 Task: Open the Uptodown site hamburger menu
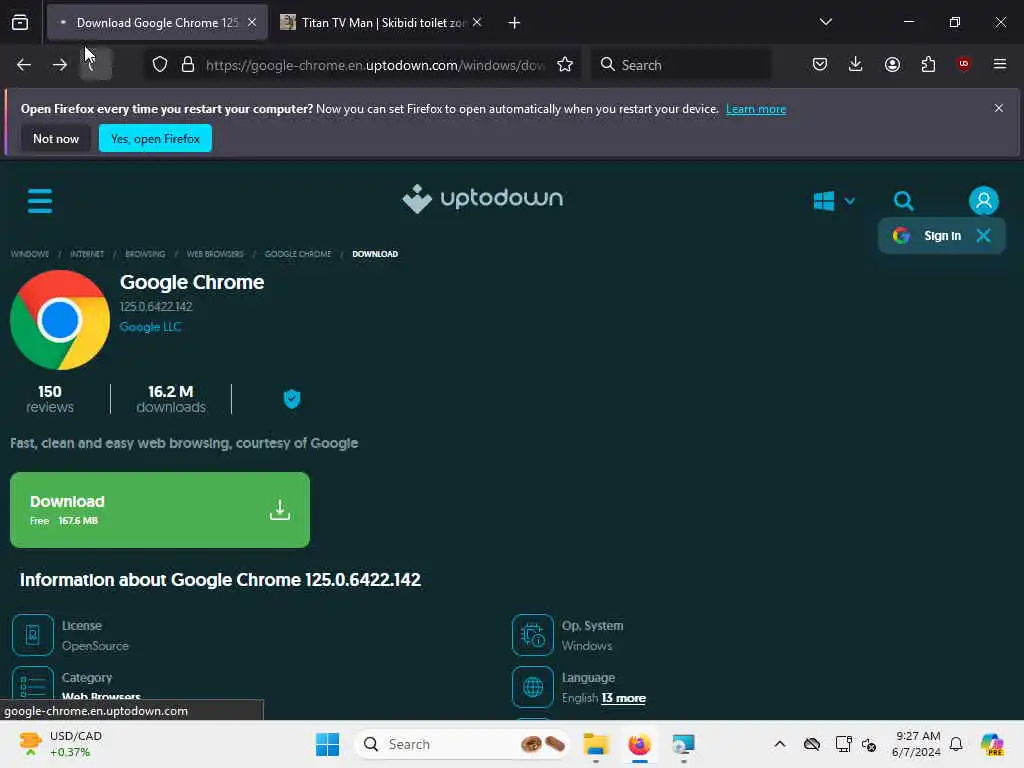pos(40,200)
